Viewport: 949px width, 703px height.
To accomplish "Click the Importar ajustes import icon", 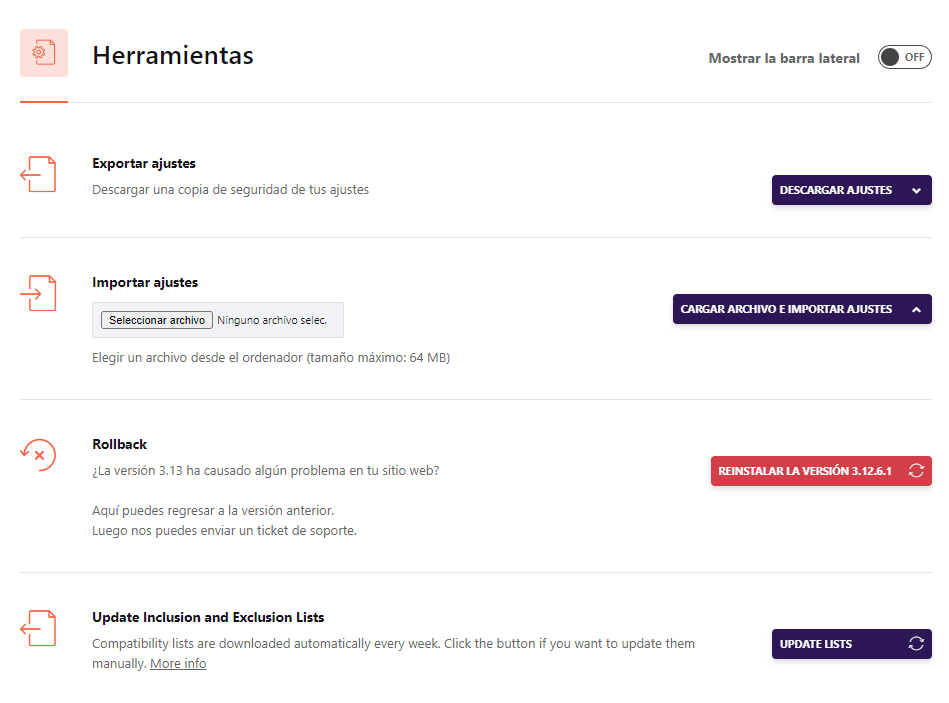I will tap(38, 293).
